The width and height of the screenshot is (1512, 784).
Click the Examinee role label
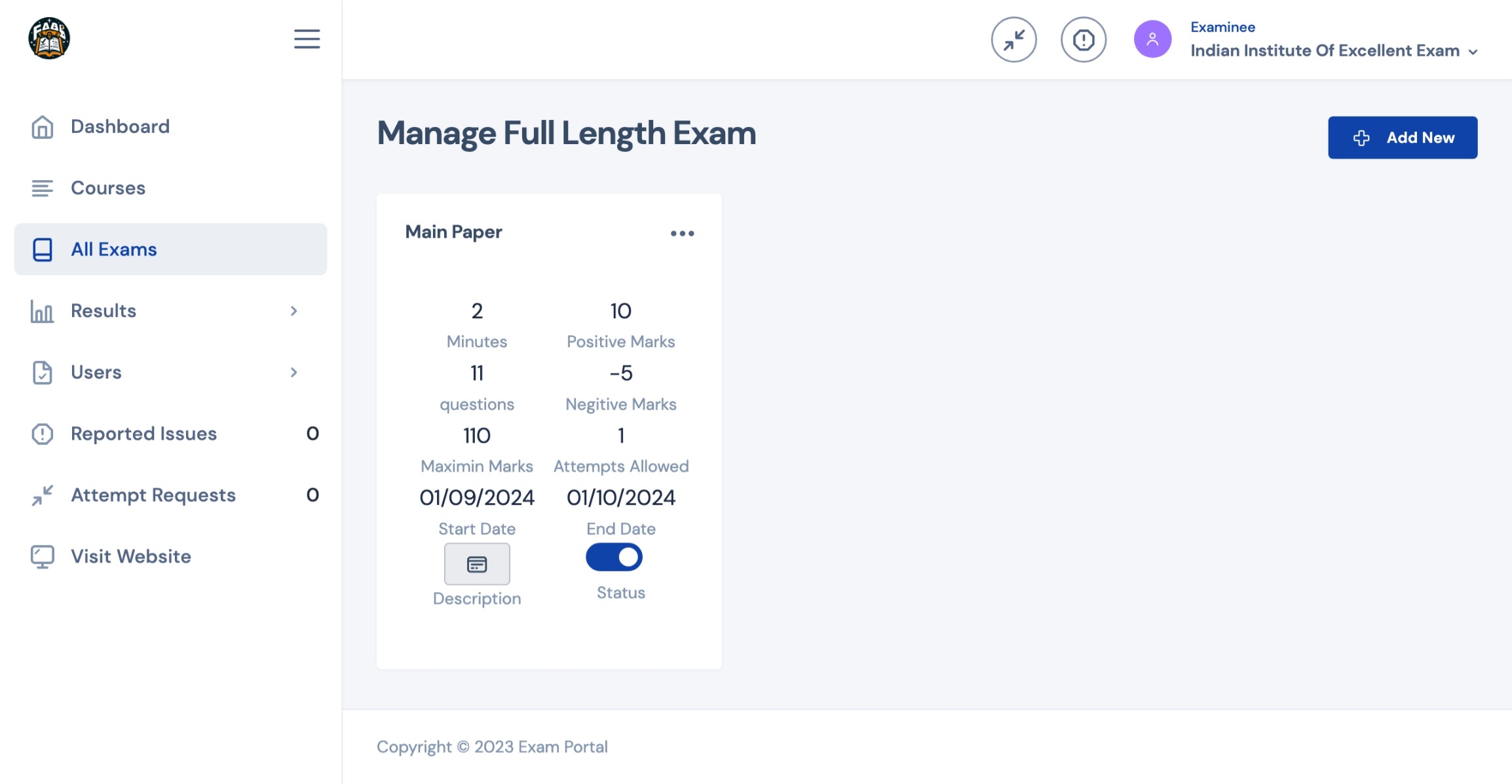(1222, 28)
